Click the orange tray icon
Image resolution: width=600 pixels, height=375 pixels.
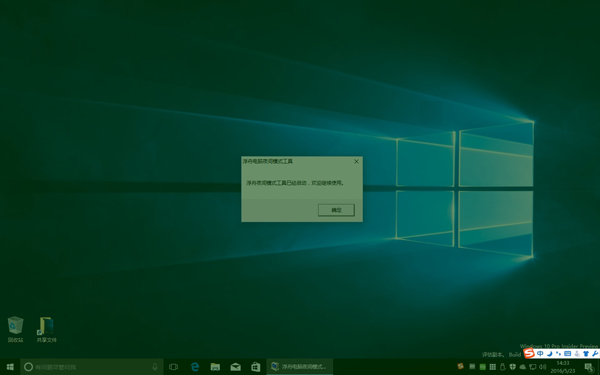click(460, 366)
